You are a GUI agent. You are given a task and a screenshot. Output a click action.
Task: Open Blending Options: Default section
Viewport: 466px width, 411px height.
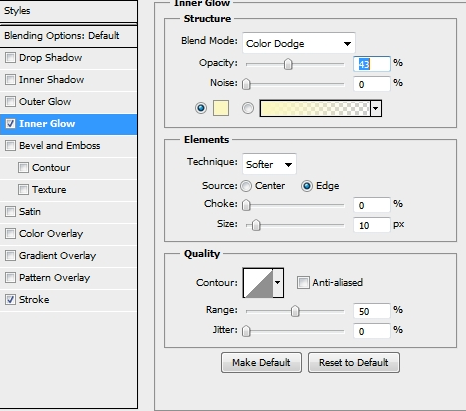coord(68,36)
